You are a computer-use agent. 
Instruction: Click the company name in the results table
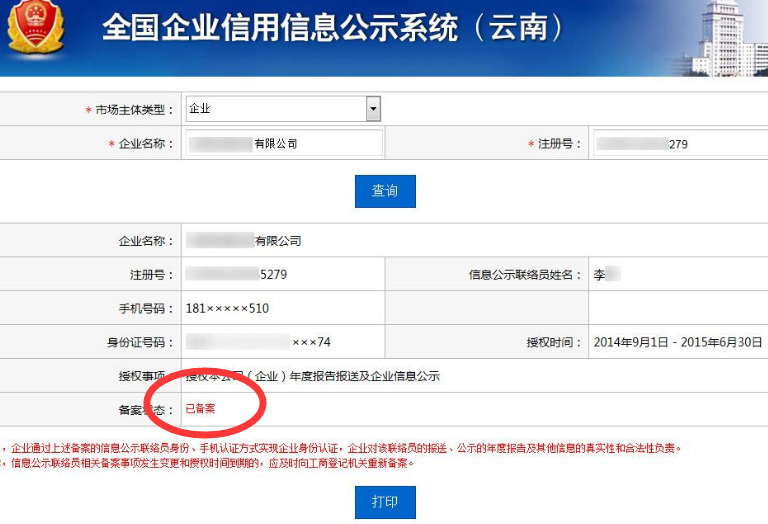click(x=243, y=241)
